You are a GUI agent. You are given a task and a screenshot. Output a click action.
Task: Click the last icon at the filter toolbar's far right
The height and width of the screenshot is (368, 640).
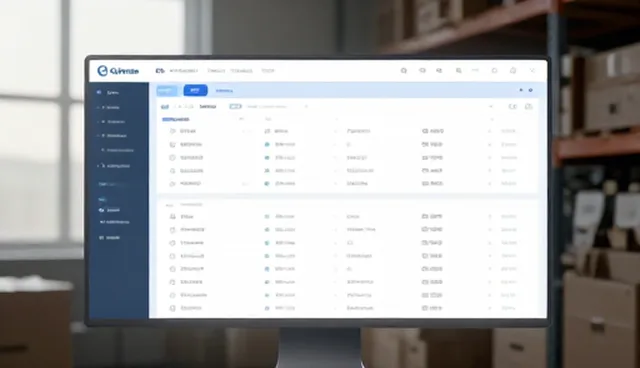click(x=529, y=106)
